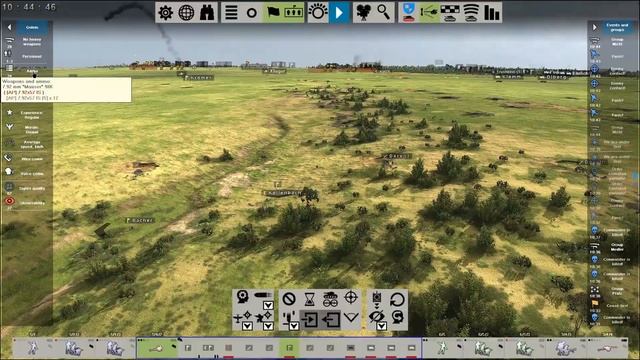Click the Personnel row in left panel

[x=27, y=56]
